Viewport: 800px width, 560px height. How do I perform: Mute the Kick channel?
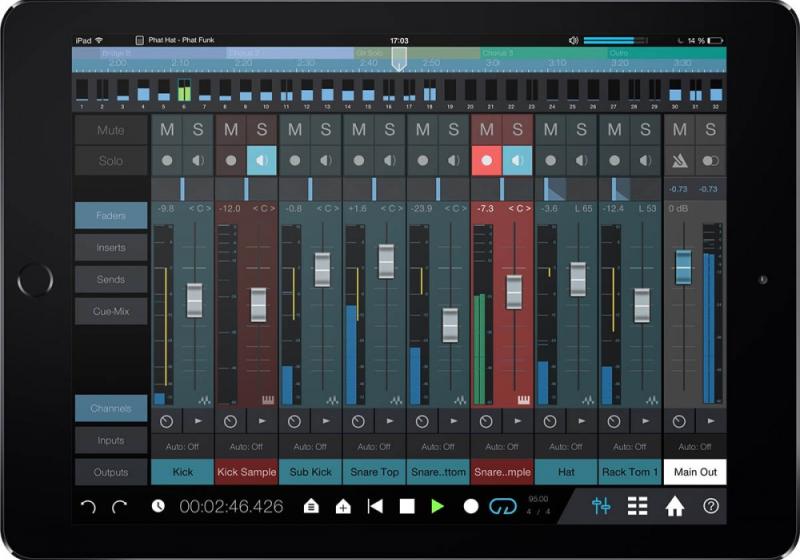167,130
